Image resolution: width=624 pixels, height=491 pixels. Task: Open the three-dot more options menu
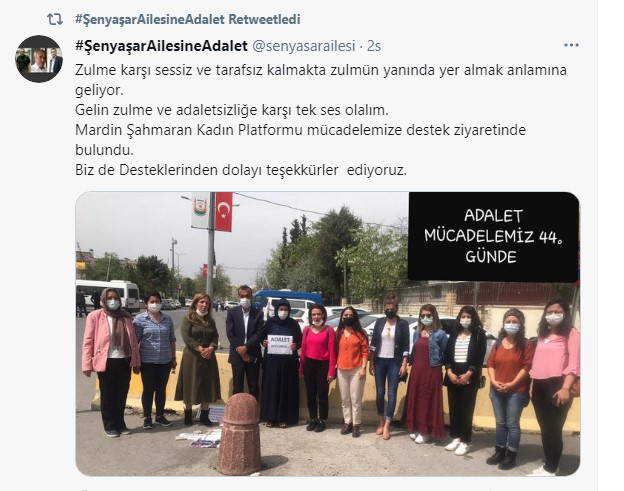pyautogui.click(x=571, y=45)
